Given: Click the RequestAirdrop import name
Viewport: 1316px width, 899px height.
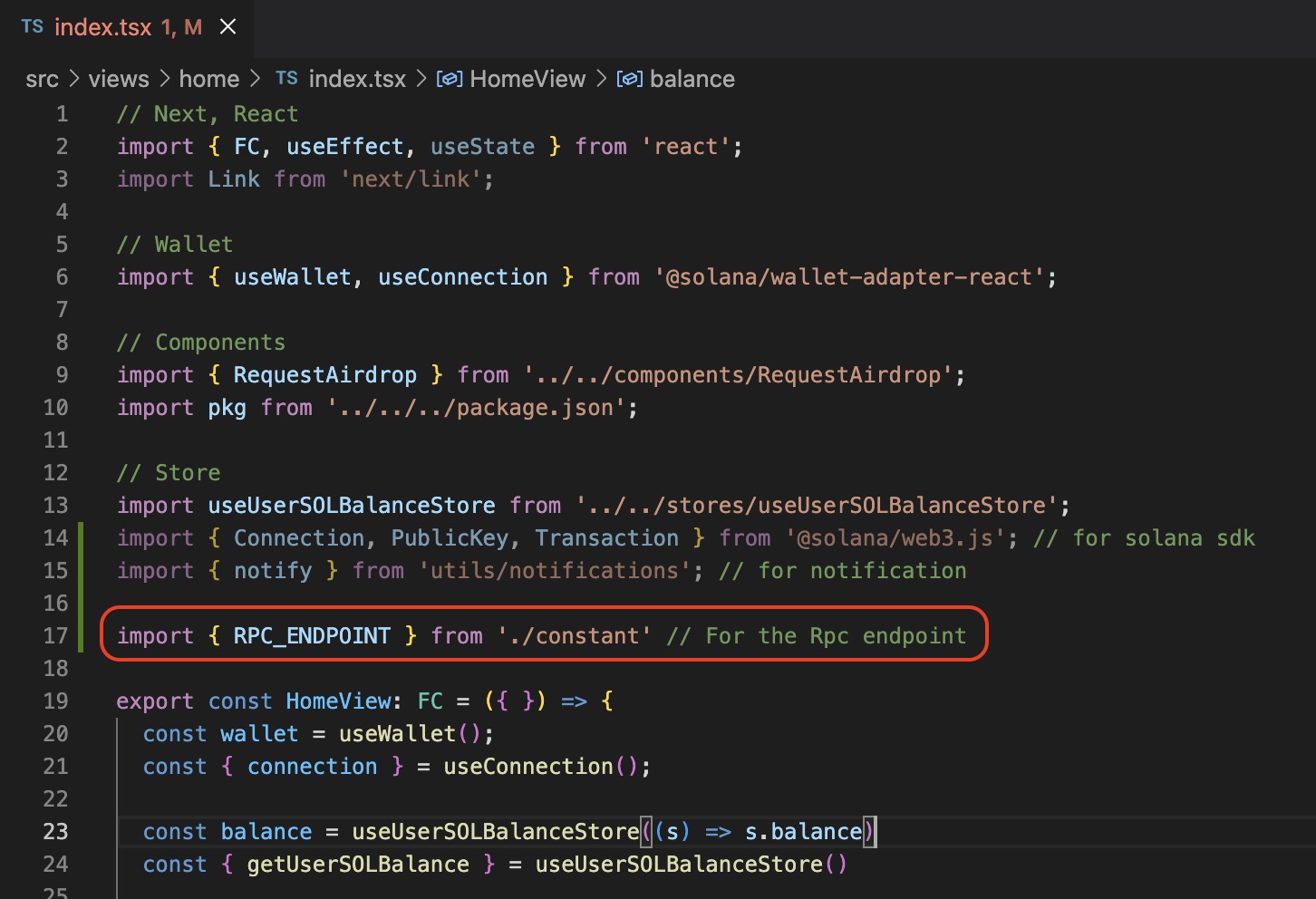Looking at the screenshot, I should tap(325, 374).
